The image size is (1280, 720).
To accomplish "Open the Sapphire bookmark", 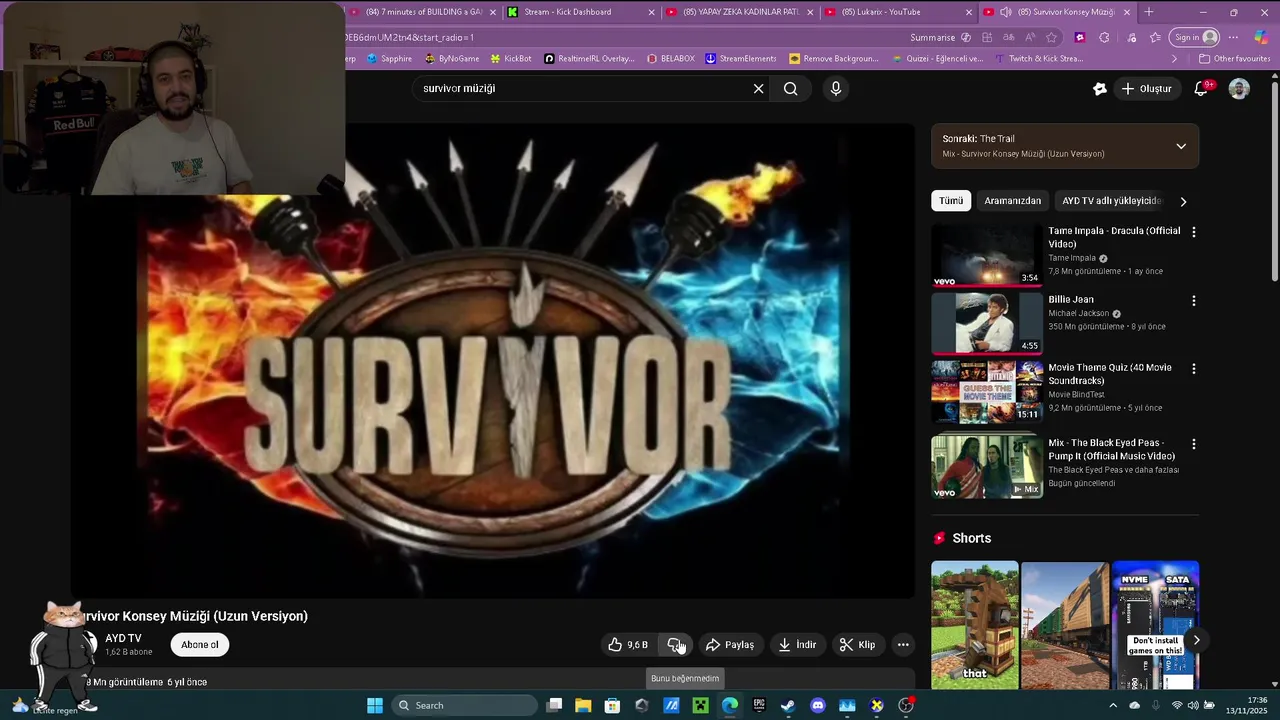I will pyautogui.click(x=390, y=59).
